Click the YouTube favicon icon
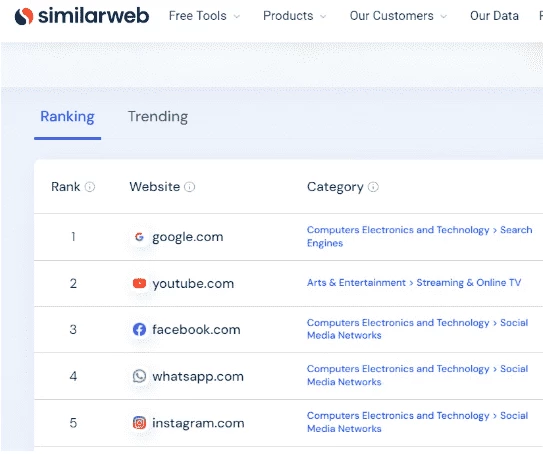543x454 pixels. (x=139, y=283)
